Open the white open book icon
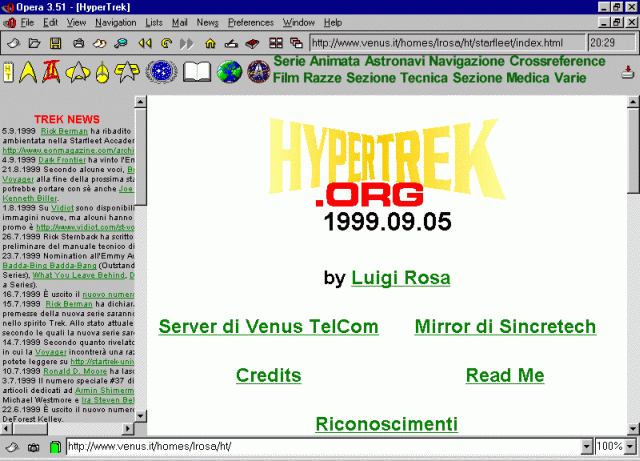The height and width of the screenshot is (461, 640). [x=197, y=72]
